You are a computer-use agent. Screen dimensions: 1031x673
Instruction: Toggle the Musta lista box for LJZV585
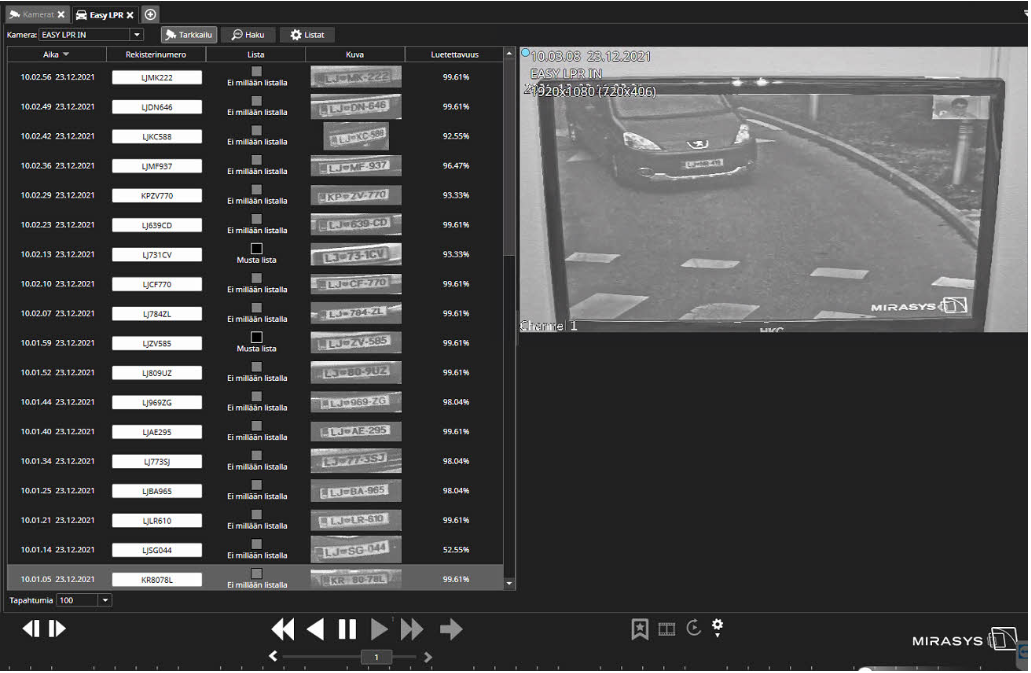256,337
